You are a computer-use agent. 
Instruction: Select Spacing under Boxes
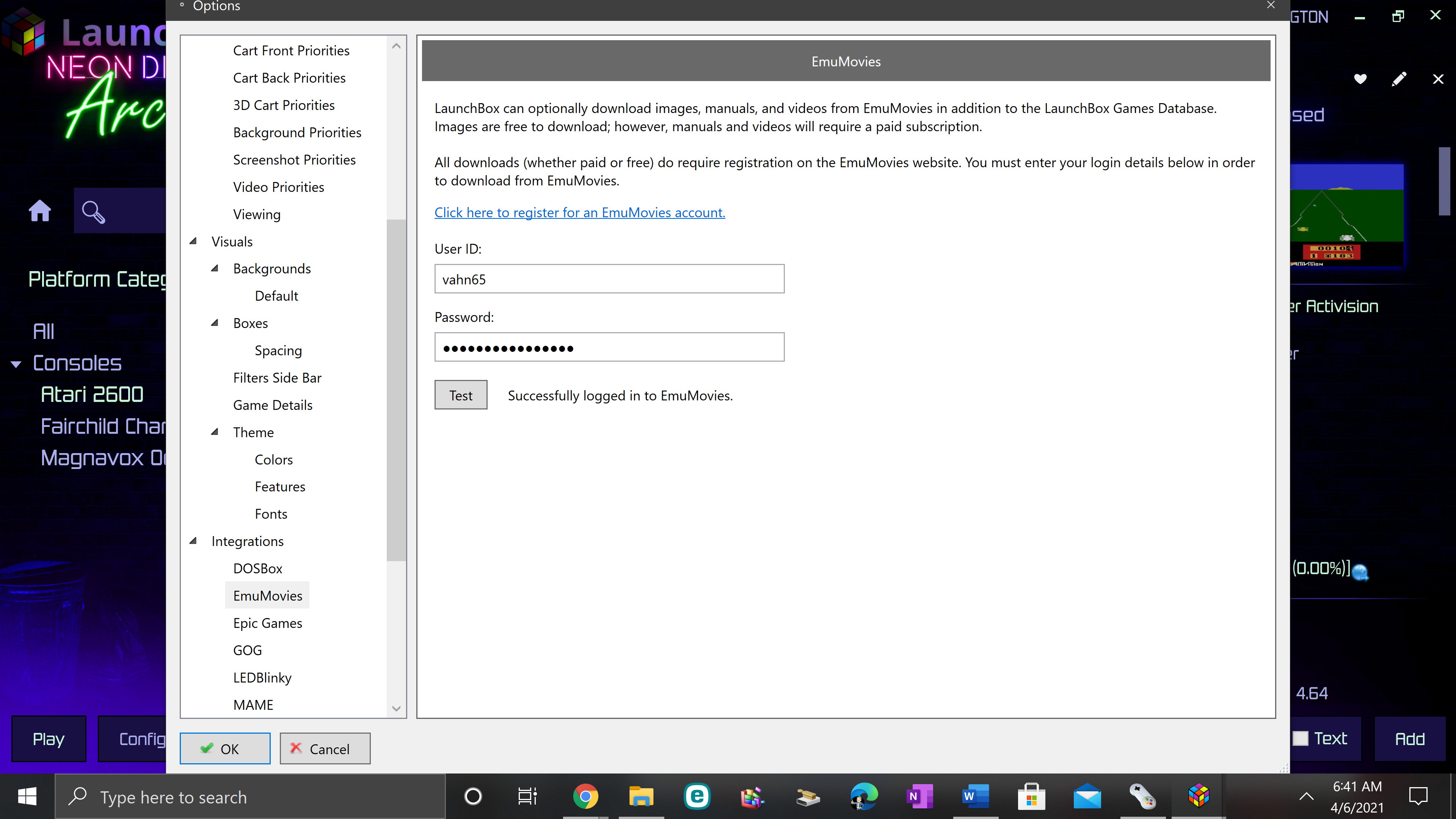pos(278,350)
